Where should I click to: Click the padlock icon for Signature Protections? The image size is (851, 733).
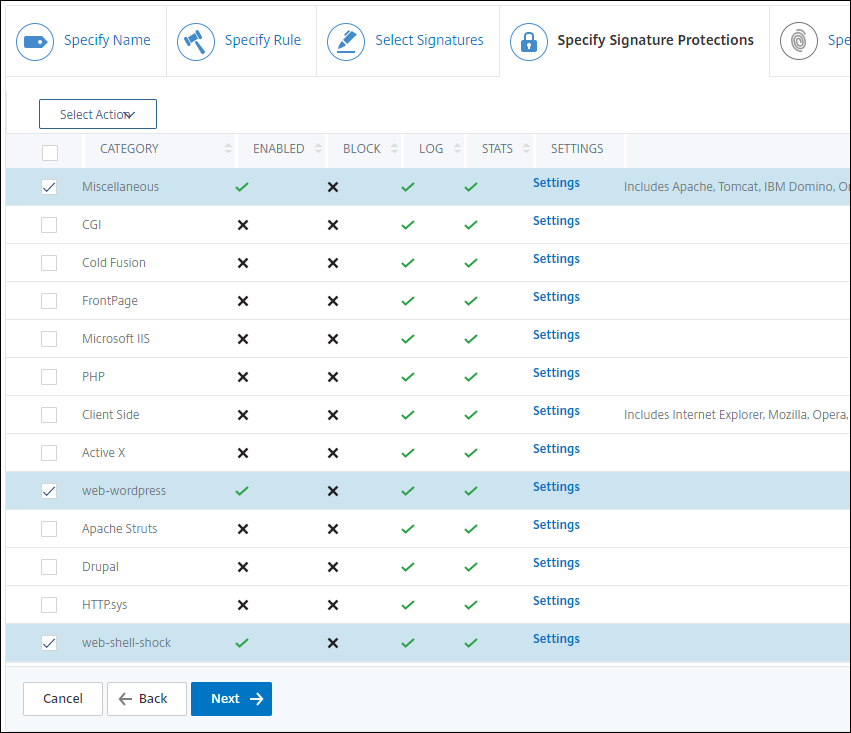(x=529, y=41)
